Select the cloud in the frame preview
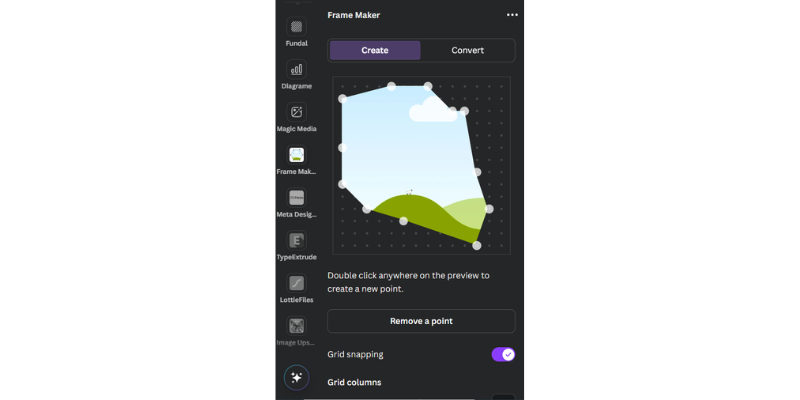Screen dimensions: 800x400 [433, 110]
